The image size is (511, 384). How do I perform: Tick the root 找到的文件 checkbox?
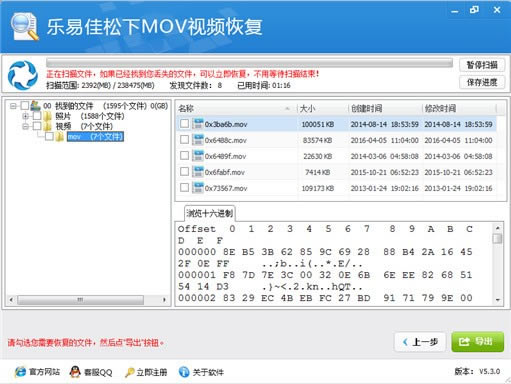[25, 106]
